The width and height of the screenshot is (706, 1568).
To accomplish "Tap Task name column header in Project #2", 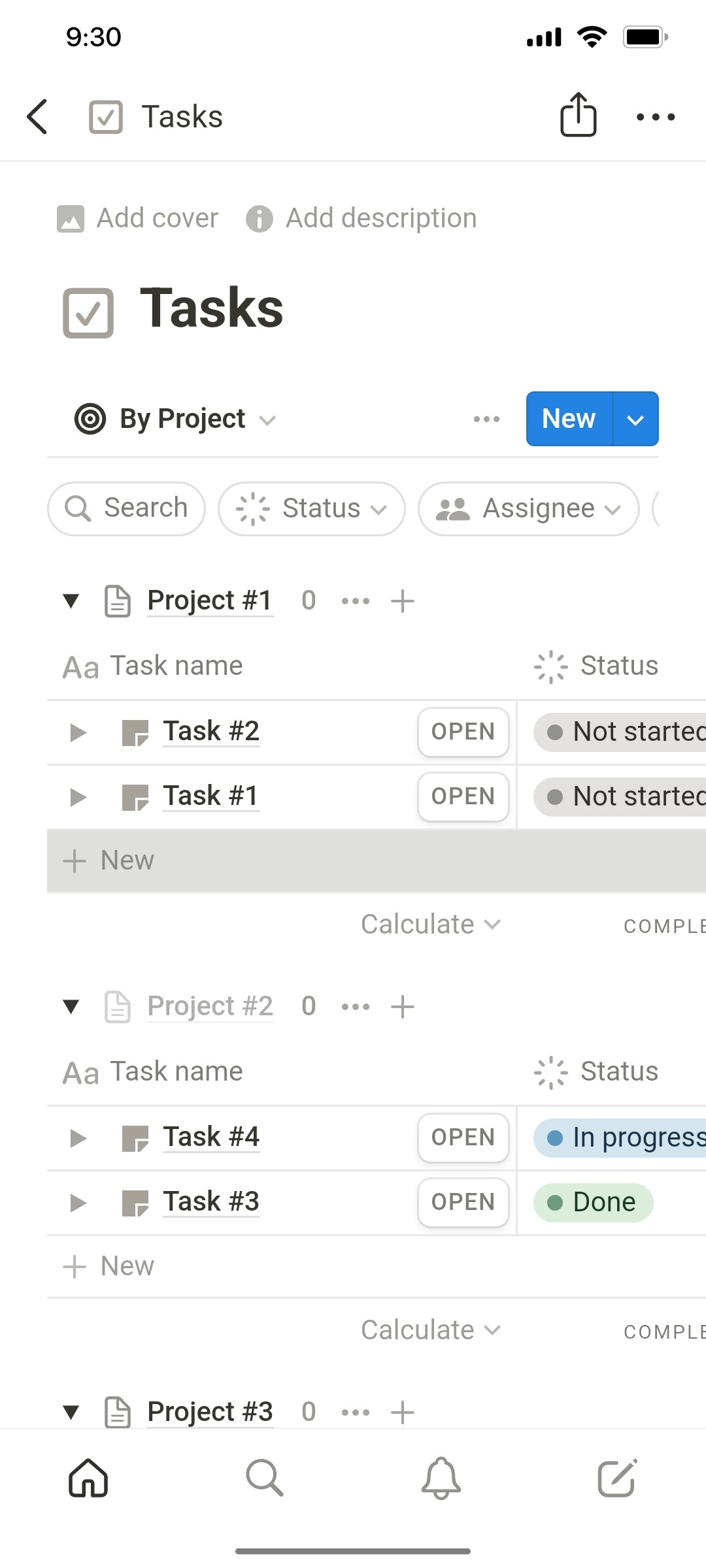I will coord(153,1072).
